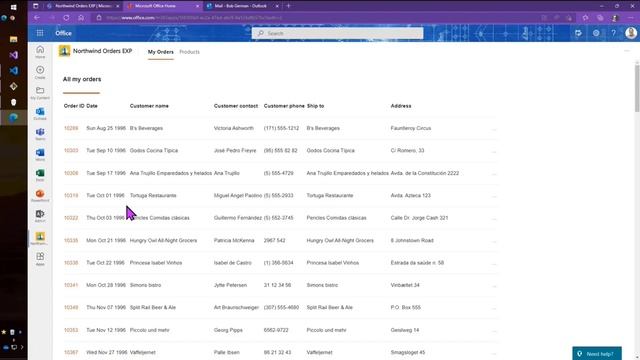Click the feedback icon in the Office header
Viewport: 640px width, 360px height.
(x=578, y=33)
